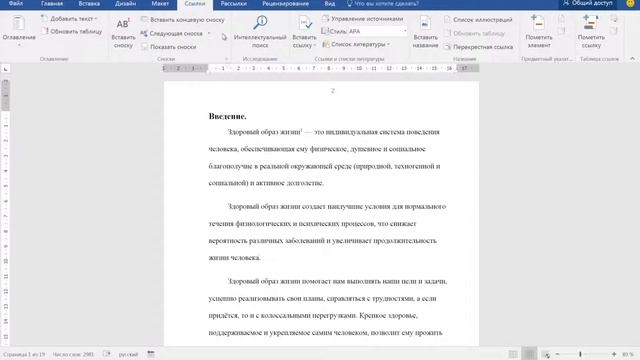Click Вставить концевую сноску
Image resolution: width=640 pixels, height=360 pixels.
coord(183,20)
